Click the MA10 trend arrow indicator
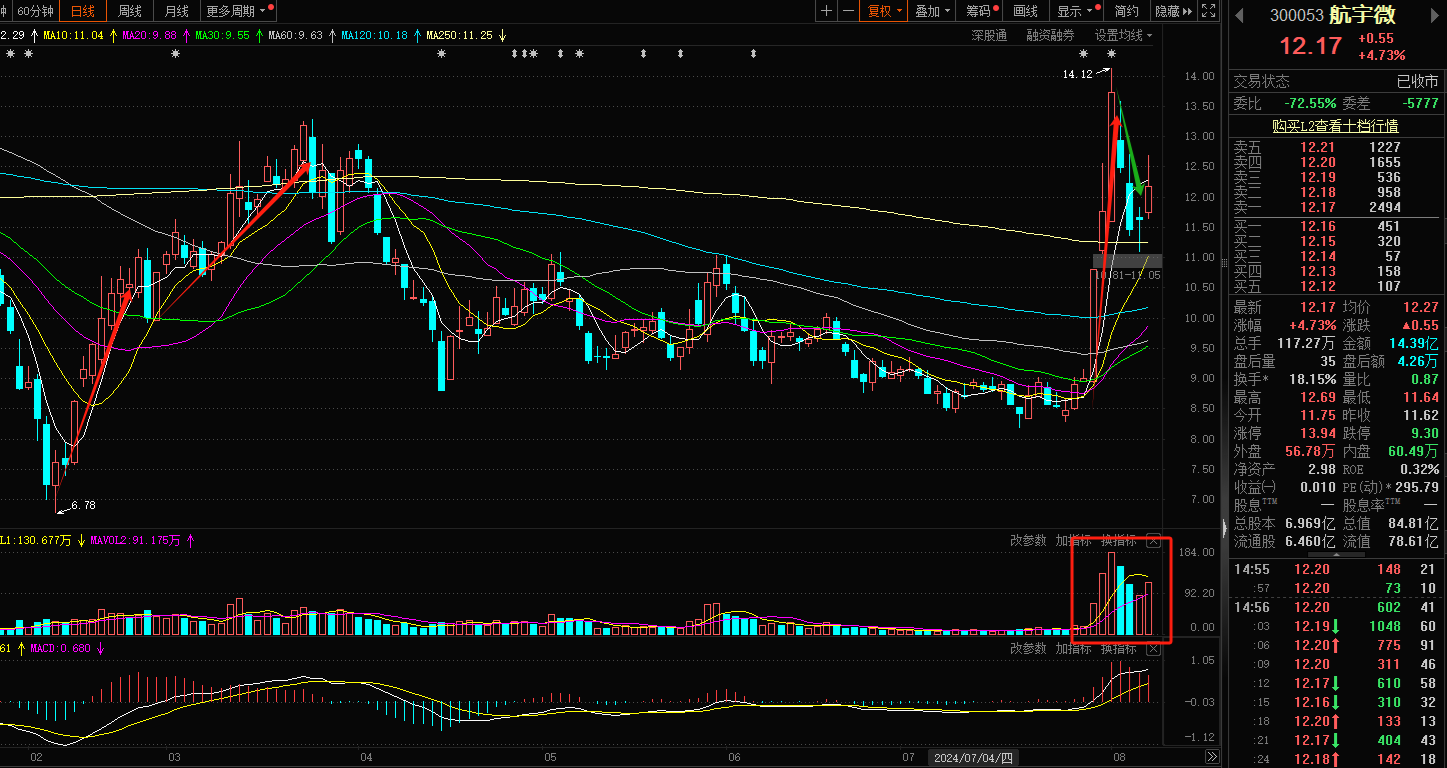Viewport: 1447px width, 768px height. 112,35
